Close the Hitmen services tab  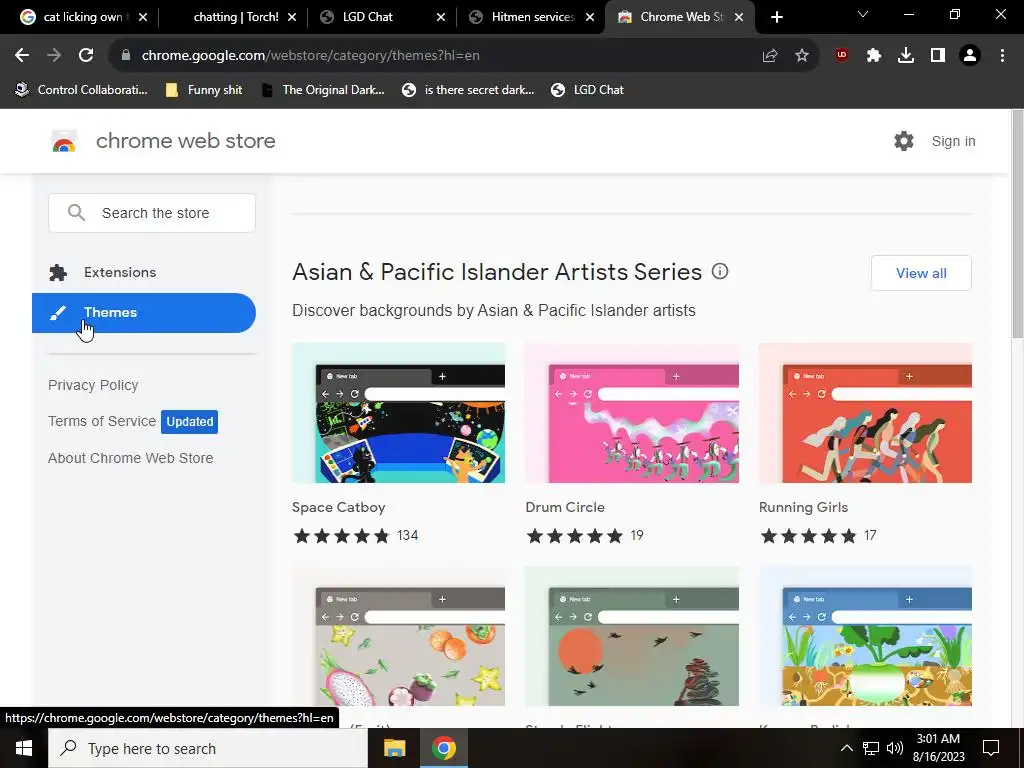pyautogui.click(x=590, y=17)
